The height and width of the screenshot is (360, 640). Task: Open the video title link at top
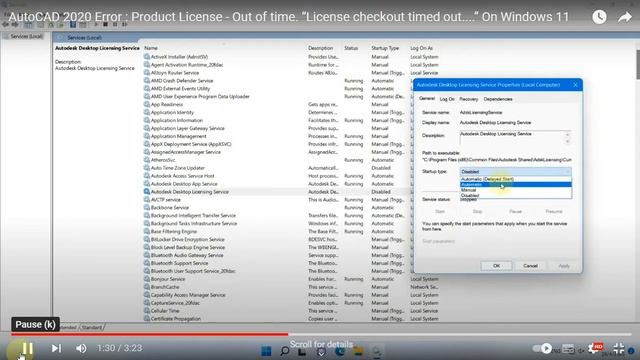point(288,17)
